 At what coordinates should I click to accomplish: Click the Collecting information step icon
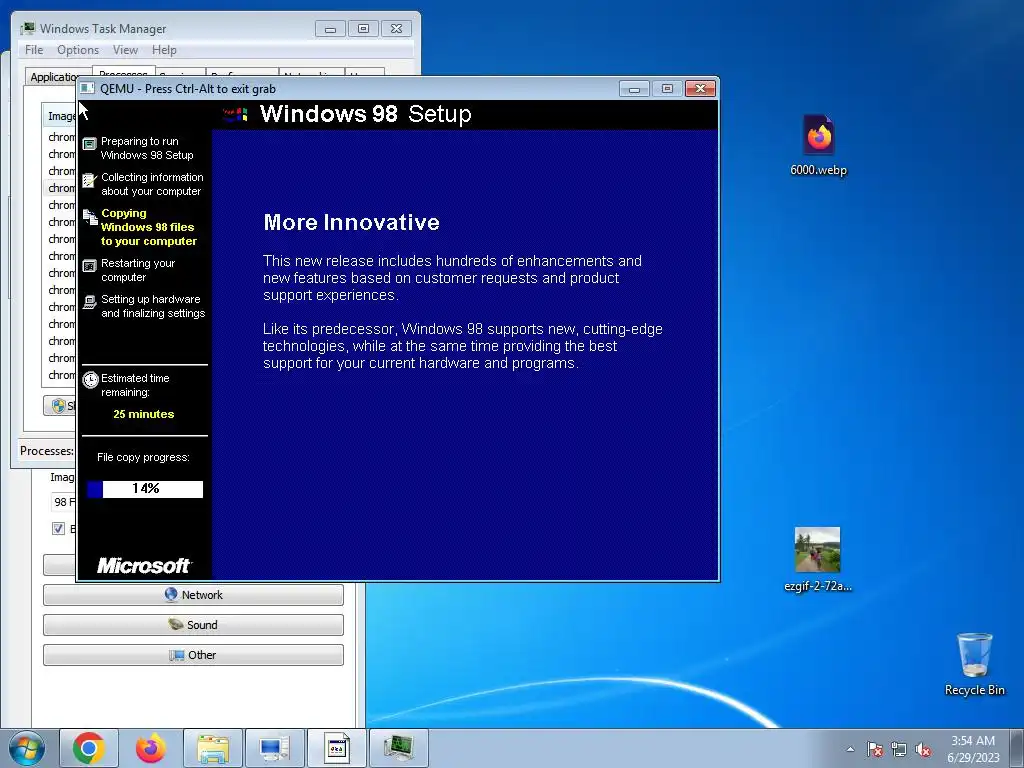pyautogui.click(x=89, y=180)
